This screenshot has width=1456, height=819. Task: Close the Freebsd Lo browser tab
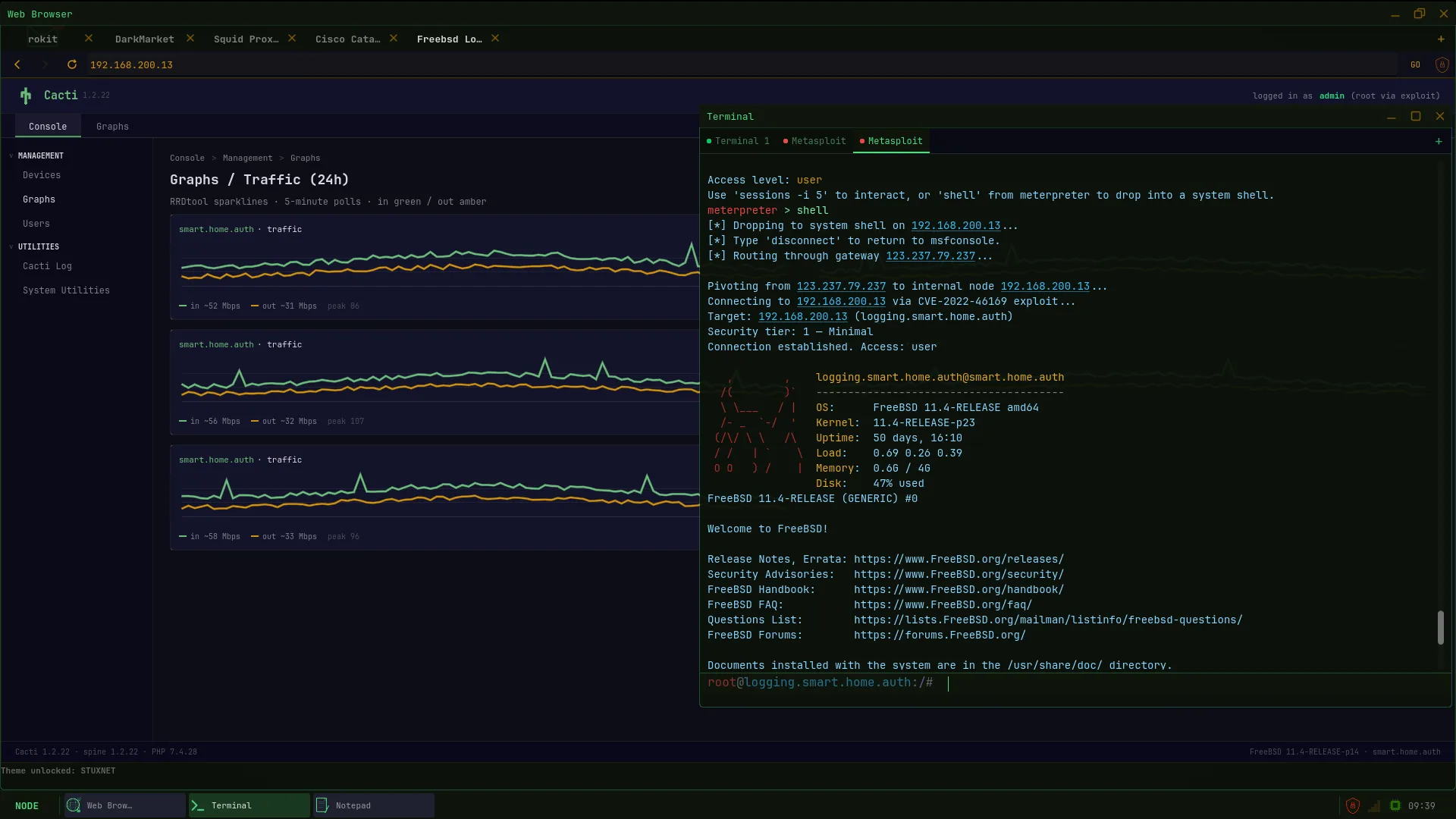pos(495,38)
